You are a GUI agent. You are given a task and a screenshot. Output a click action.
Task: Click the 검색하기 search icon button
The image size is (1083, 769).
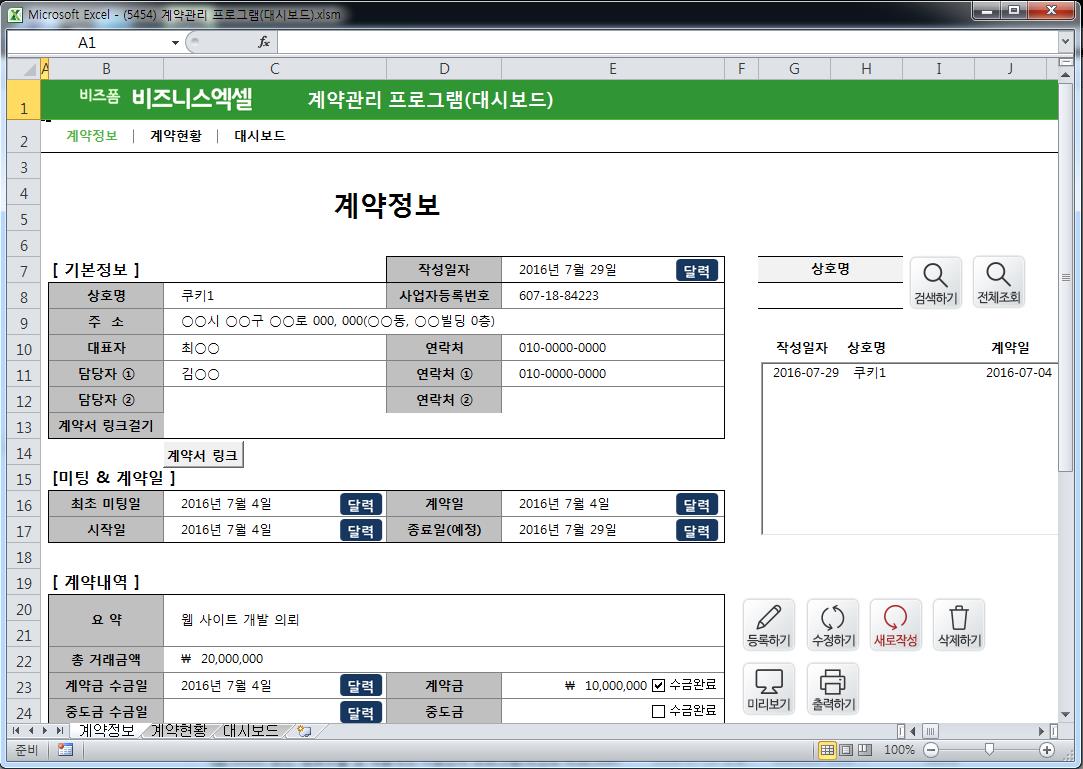935,282
